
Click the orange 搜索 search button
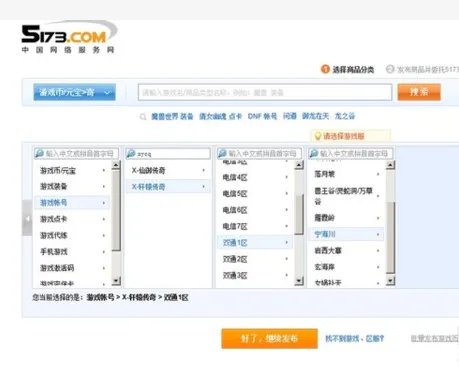pos(419,92)
